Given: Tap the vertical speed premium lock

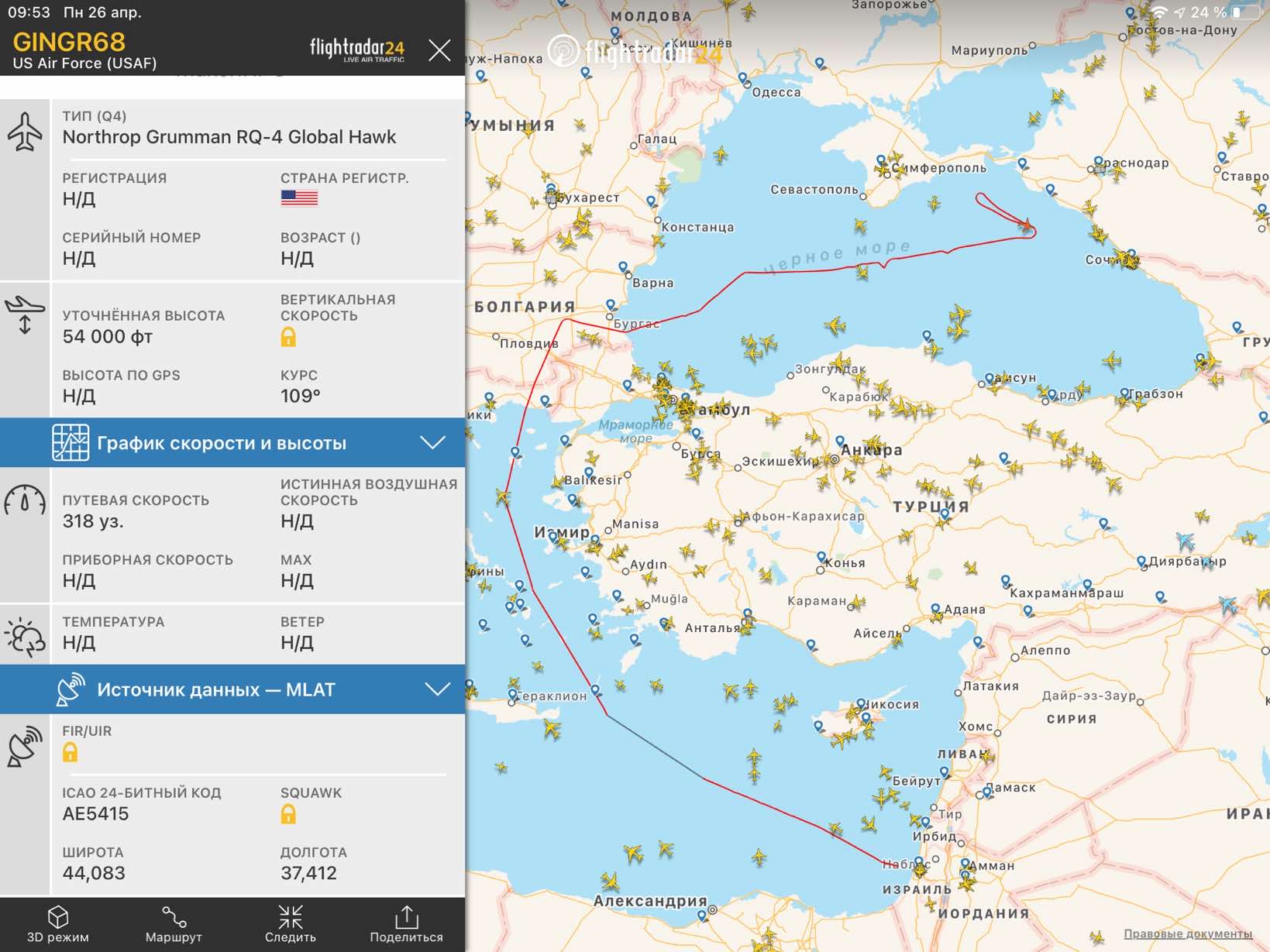Looking at the screenshot, I should coord(288,337).
